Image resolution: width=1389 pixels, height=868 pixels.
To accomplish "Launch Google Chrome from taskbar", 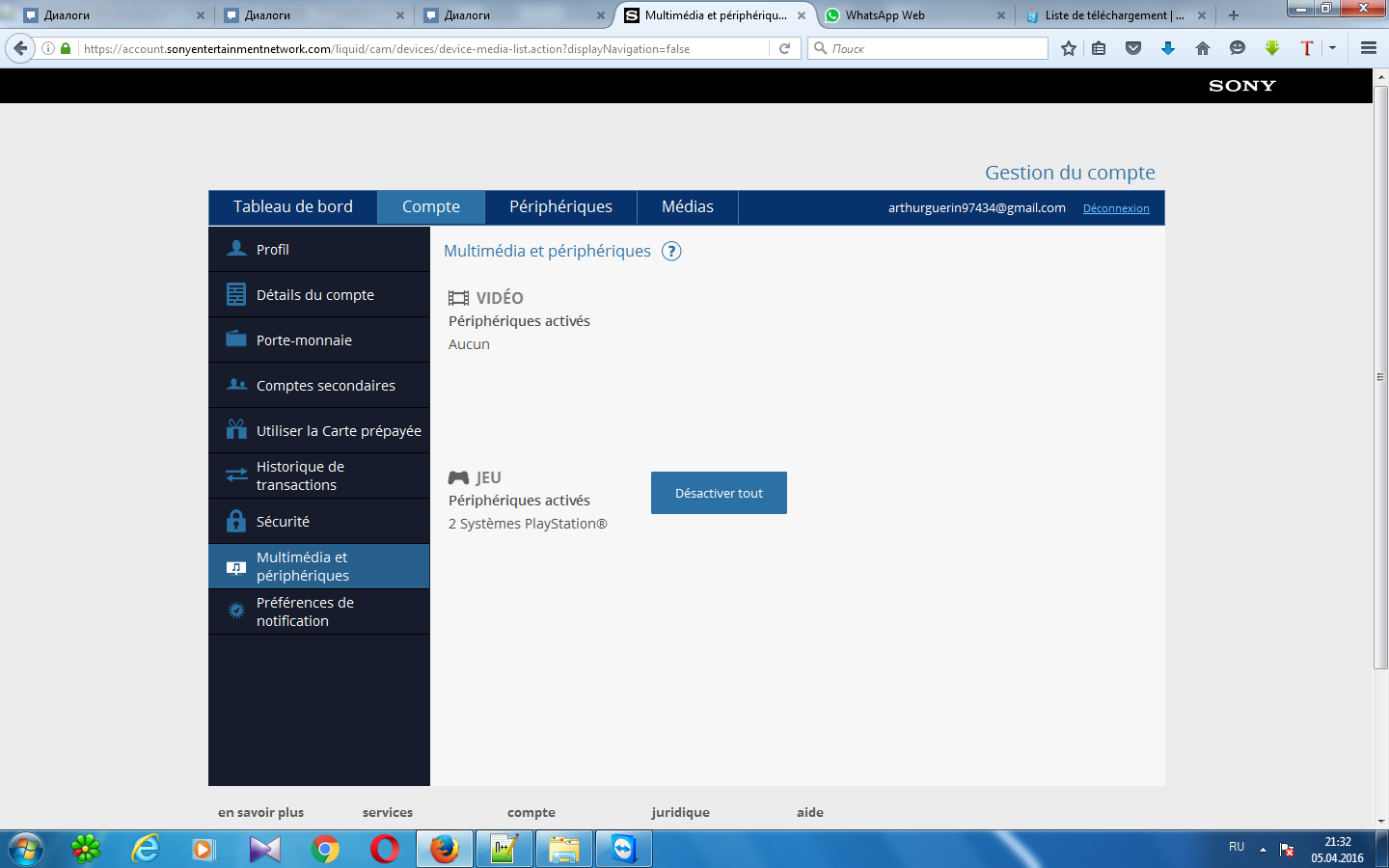I will (325, 849).
